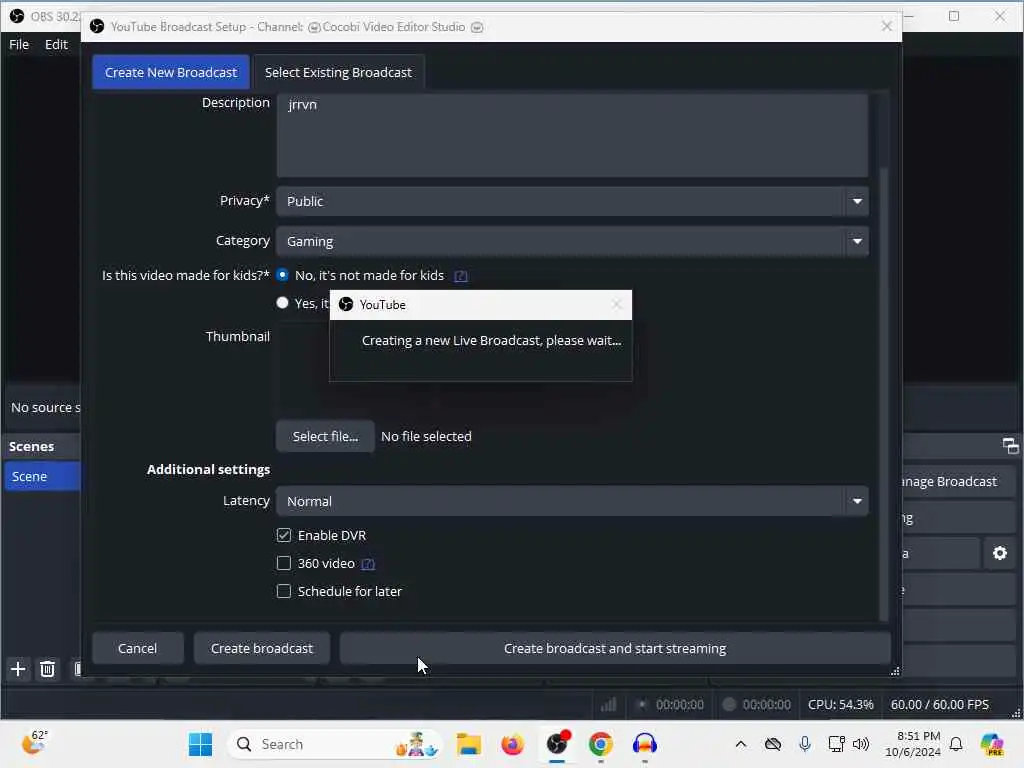Click the weather widget showing 62°
1024x768 pixels.
[x=34, y=742]
